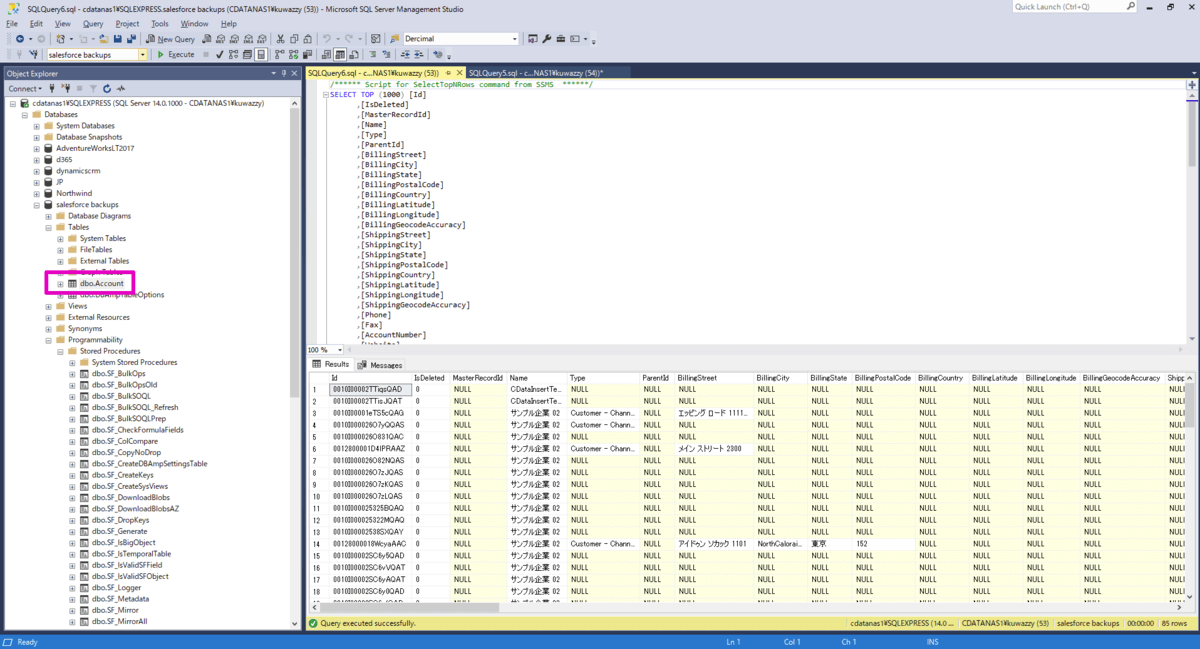Click the Save file icon in toolbar
The height and width of the screenshot is (649, 1200).
(117, 39)
